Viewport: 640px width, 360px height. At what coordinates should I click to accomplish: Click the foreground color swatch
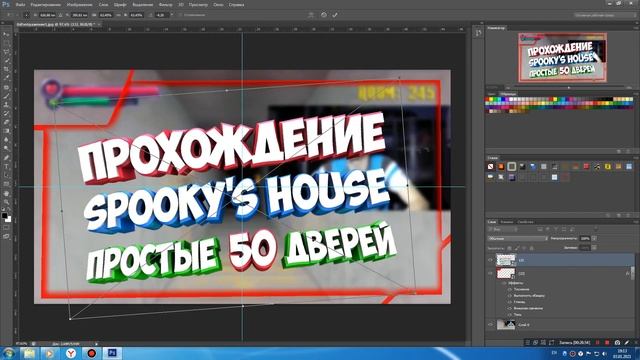coord(4,215)
